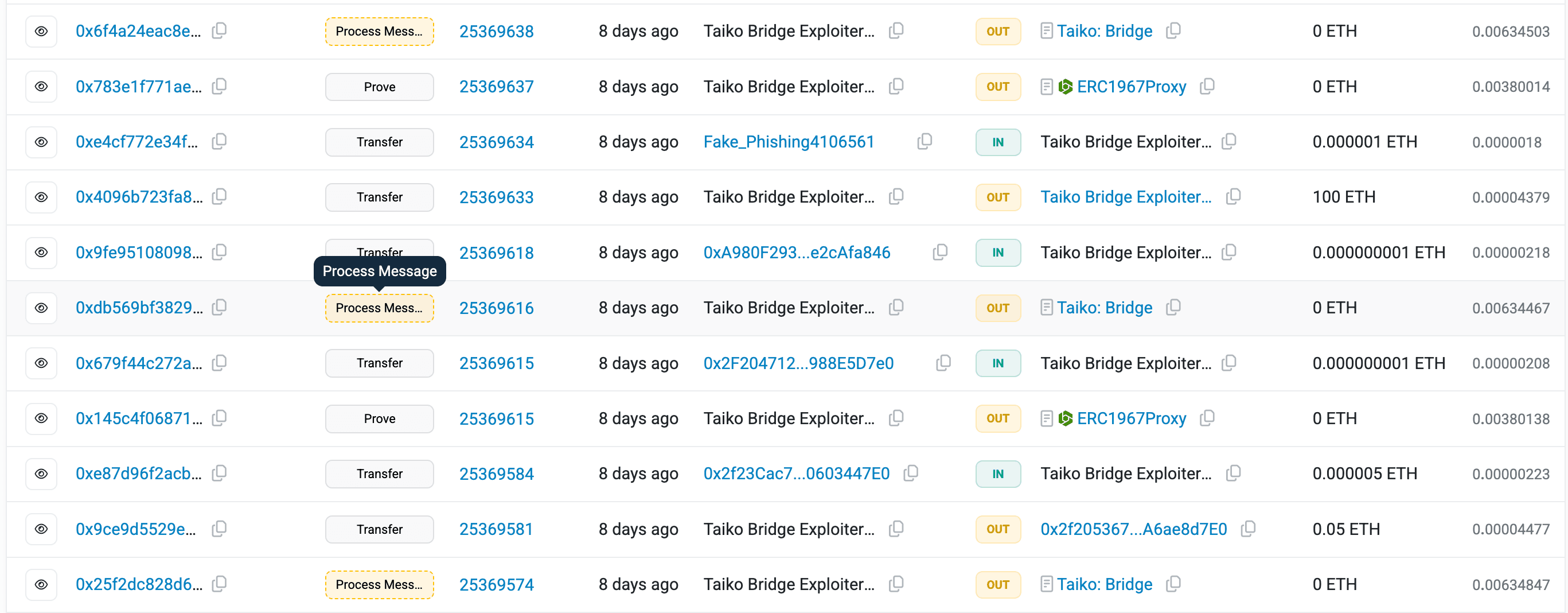Screen dimensions: 1568x613
Task: Open address 0x2F204712...988E5D7e0
Action: 798,363
